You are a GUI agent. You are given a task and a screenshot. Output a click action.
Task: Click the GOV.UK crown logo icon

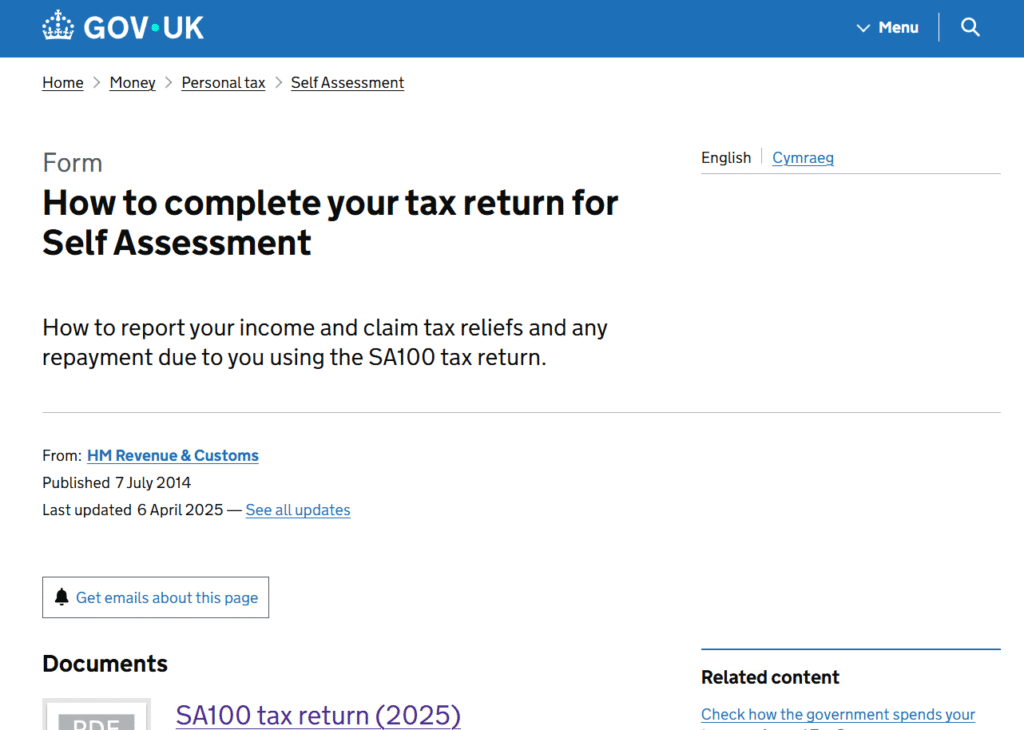click(x=58, y=27)
